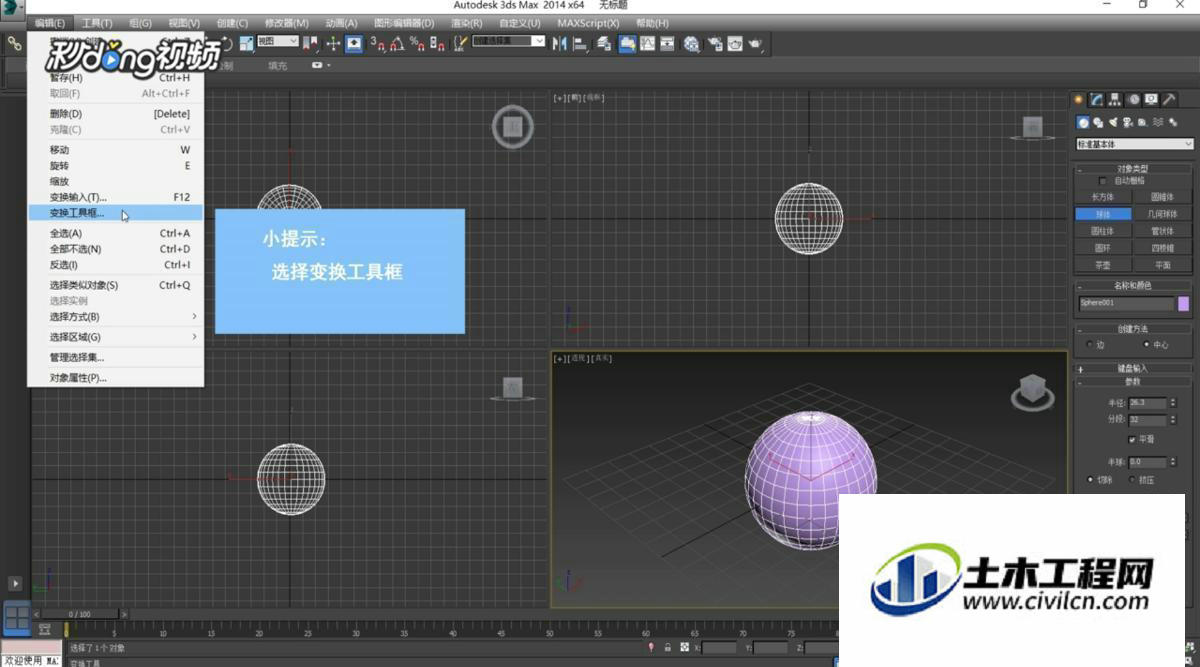
Task: Toggle the selection lock icon in status bar
Action: [x=668, y=648]
